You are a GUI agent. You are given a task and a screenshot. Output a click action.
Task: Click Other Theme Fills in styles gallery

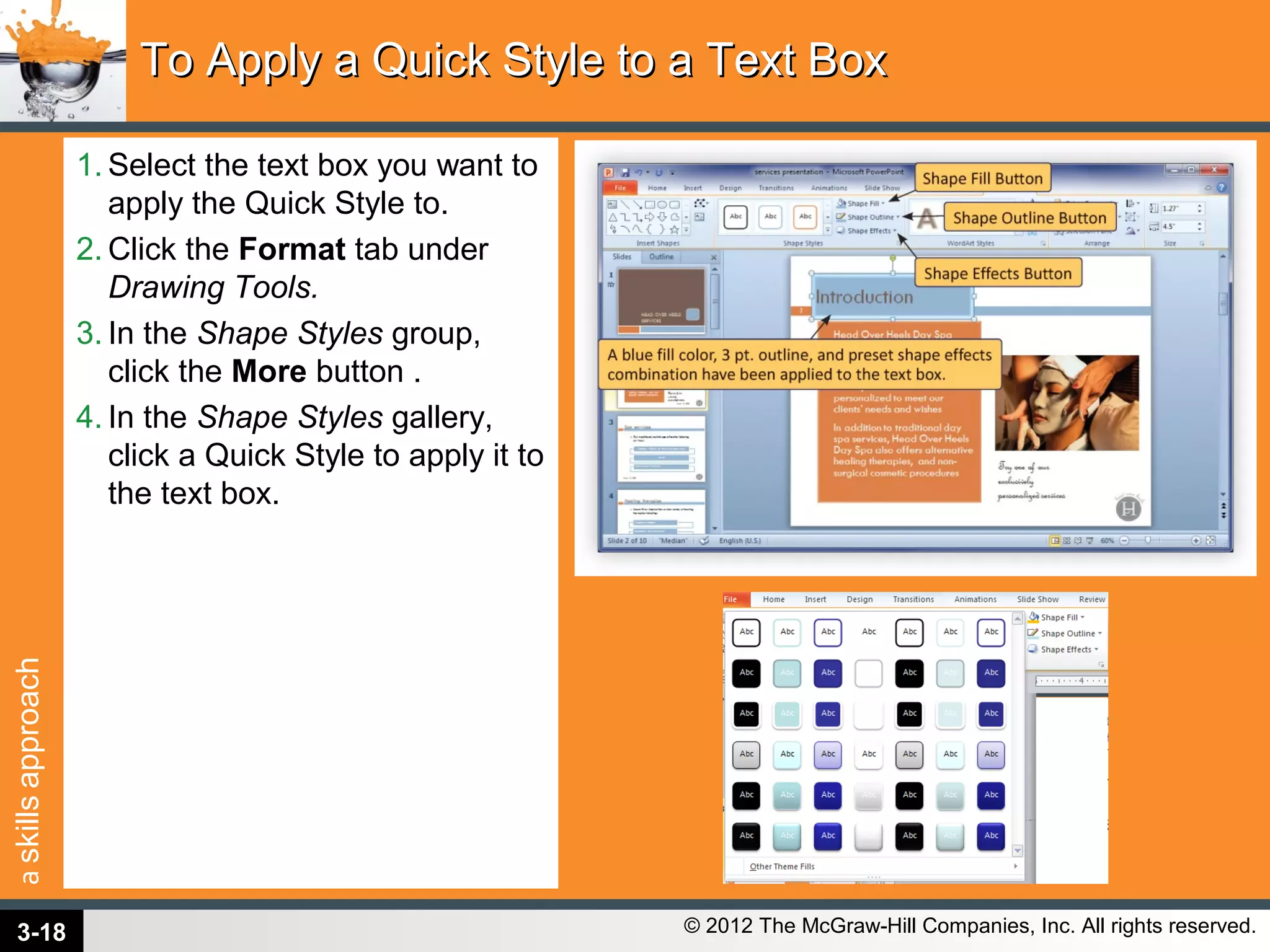click(782, 866)
